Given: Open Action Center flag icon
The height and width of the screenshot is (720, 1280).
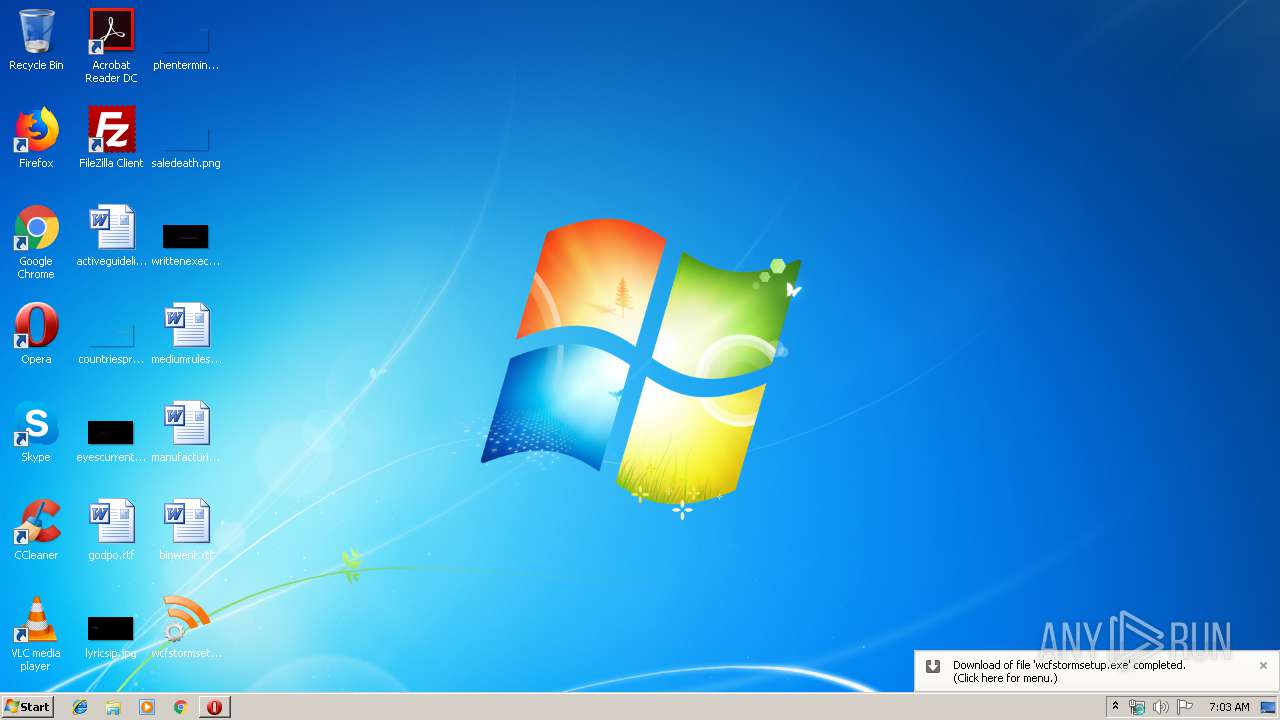Looking at the screenshot, I should click(x=1185, y=707).
